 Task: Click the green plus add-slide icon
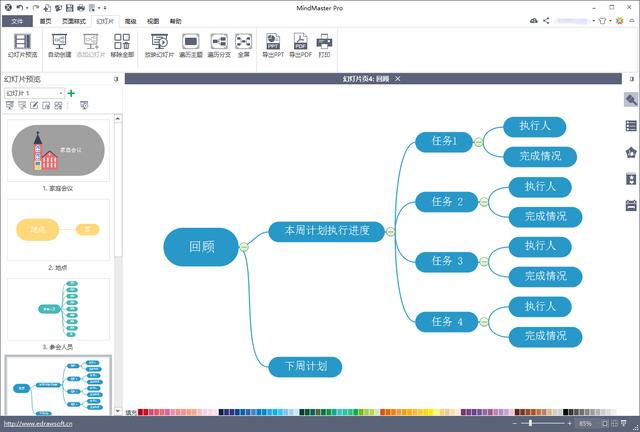pyautogui.click(x=71, y=93)
